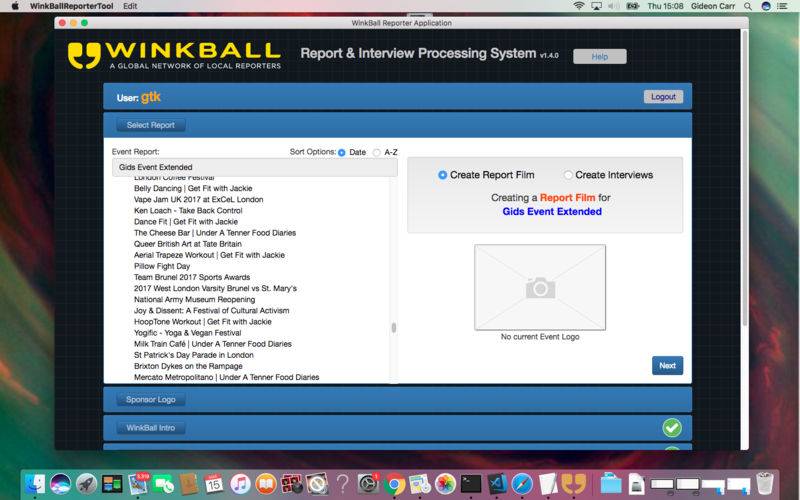800x500 pixels.
Task: Select 'National Army Museum Reopening'
Action: (x=194, y=300)
